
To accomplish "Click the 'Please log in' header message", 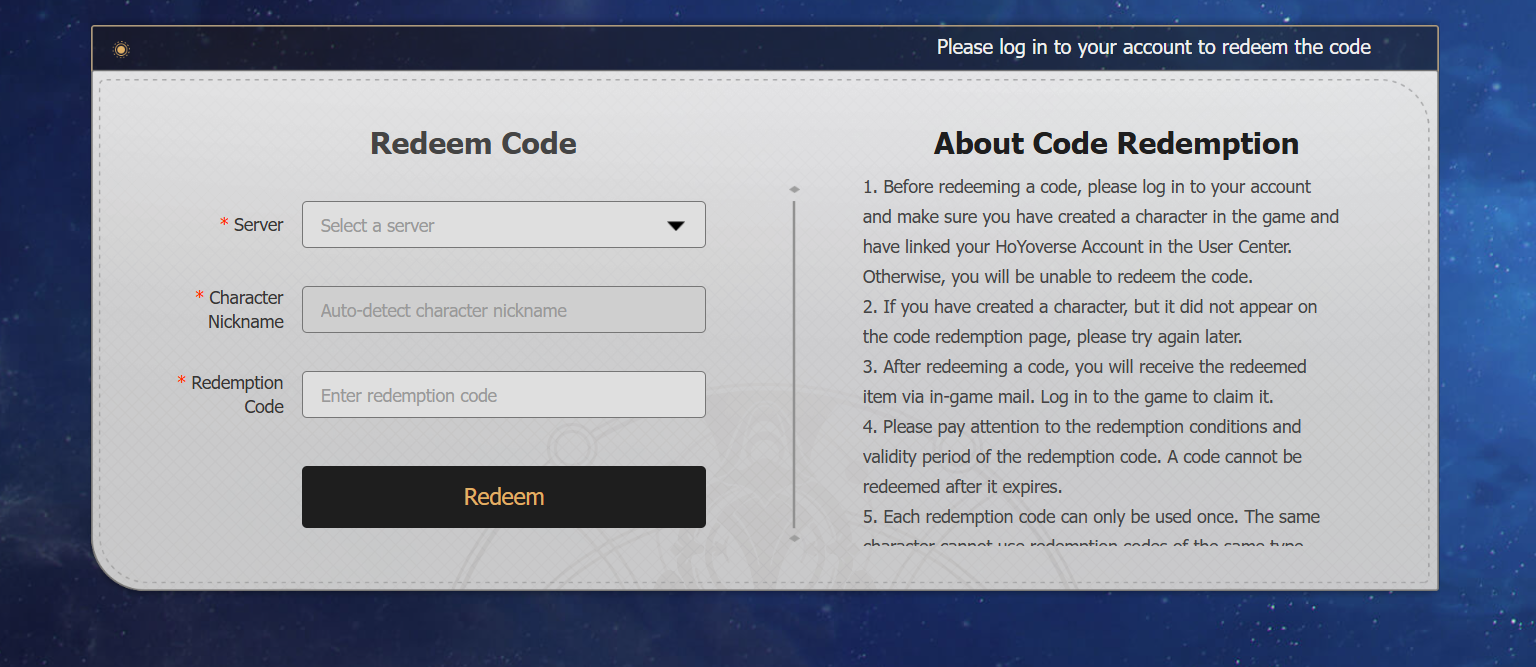I will coord(1153,47).
